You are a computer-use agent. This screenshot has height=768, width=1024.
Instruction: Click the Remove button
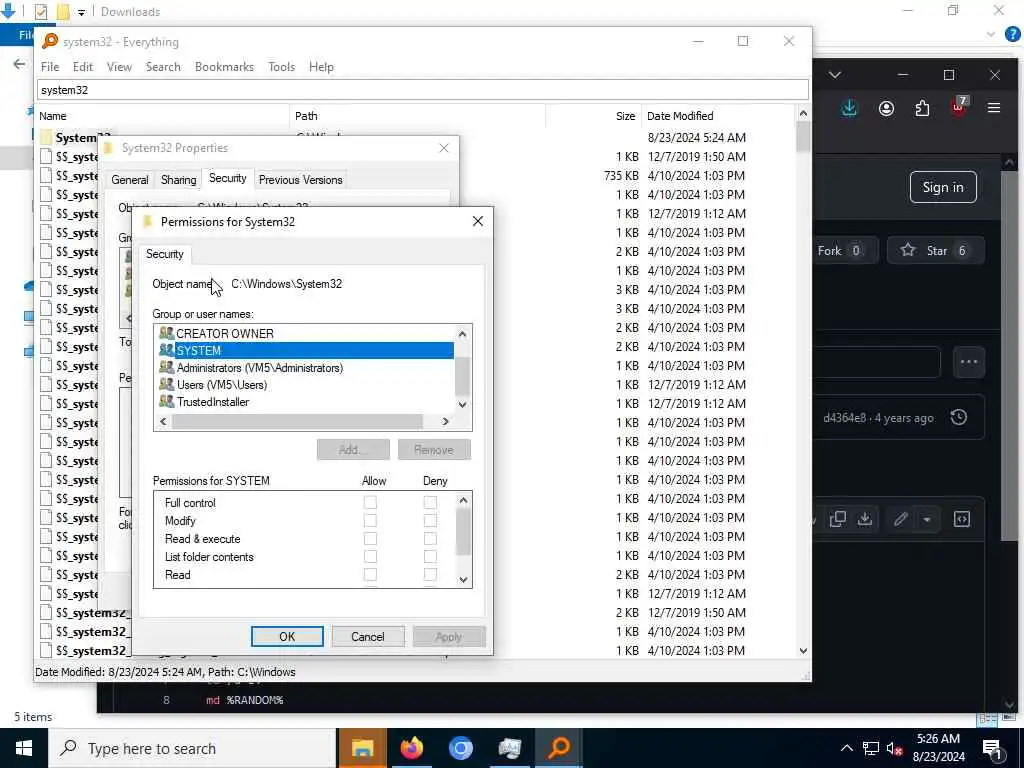(x=434, y=449)
